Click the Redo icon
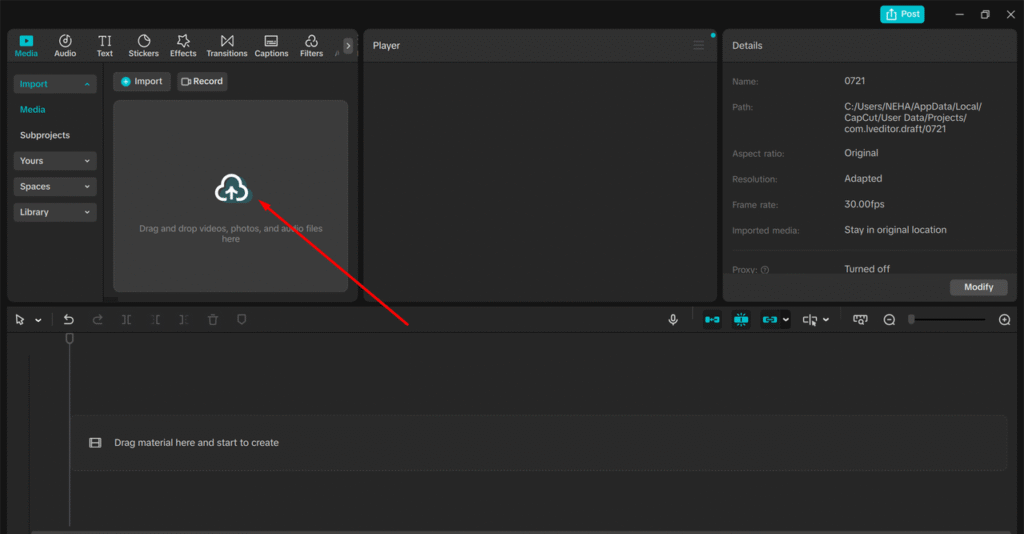 coord(97,320)
